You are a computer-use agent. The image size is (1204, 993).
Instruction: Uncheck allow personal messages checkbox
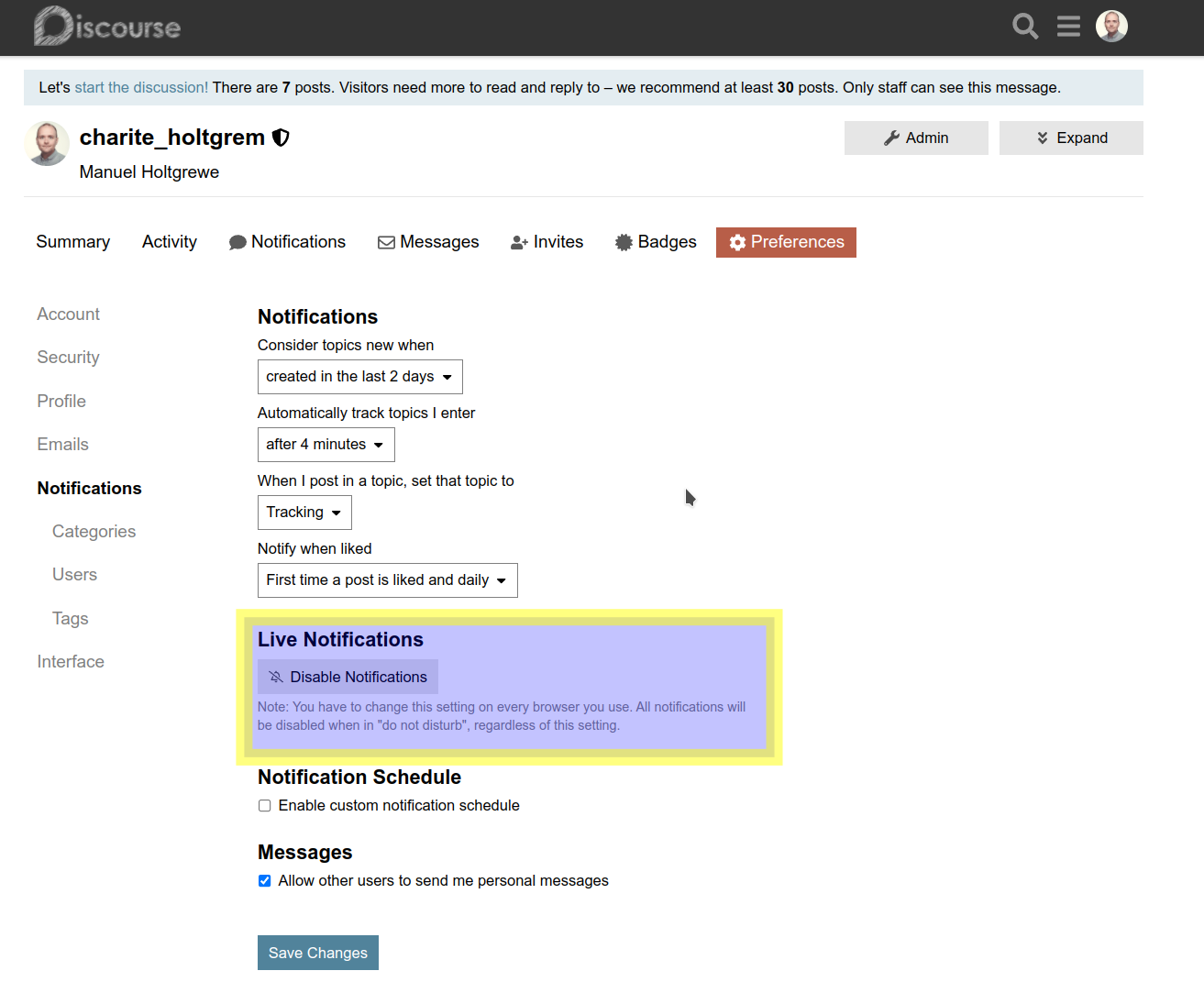(264, 881)
